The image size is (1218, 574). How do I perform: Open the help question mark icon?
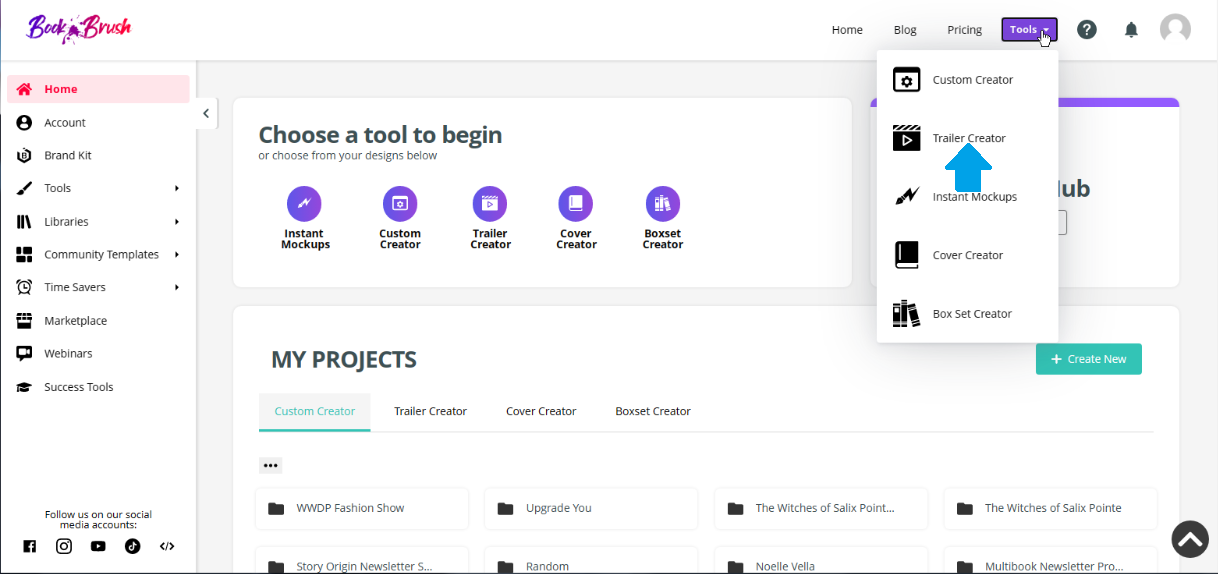click(x=1087, y=30)
